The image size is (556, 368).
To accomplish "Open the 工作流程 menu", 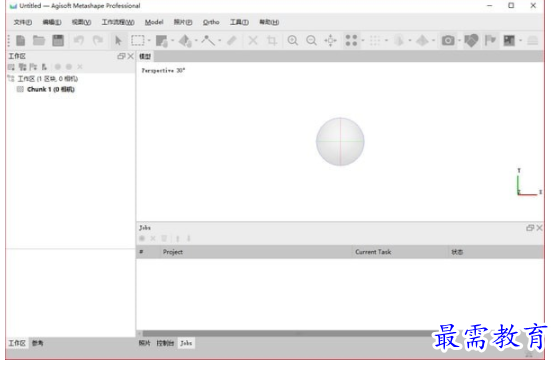I will [118, 22].
